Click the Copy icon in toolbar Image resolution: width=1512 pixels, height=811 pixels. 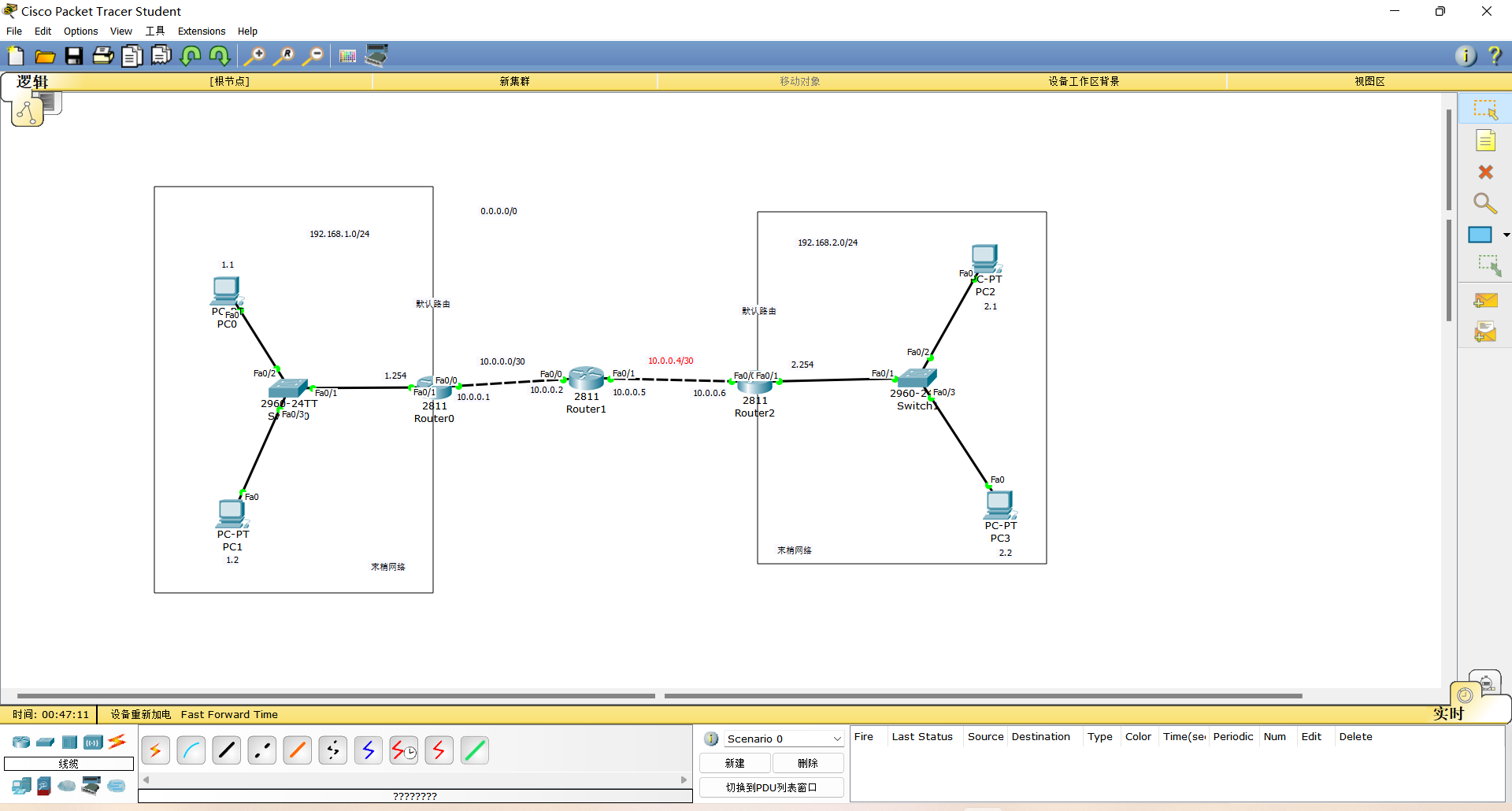click(x=132, y=56)
